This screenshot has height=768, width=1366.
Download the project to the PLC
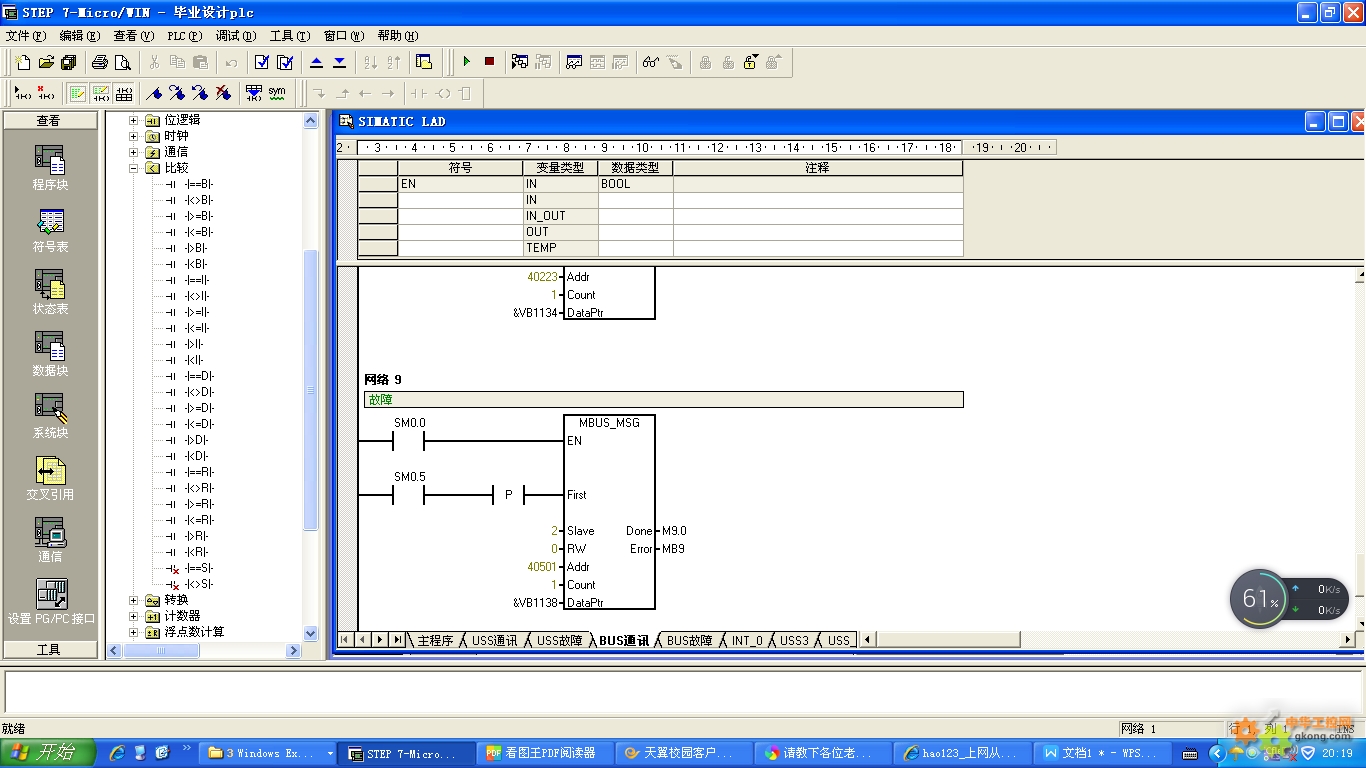(x=339, y=62)
